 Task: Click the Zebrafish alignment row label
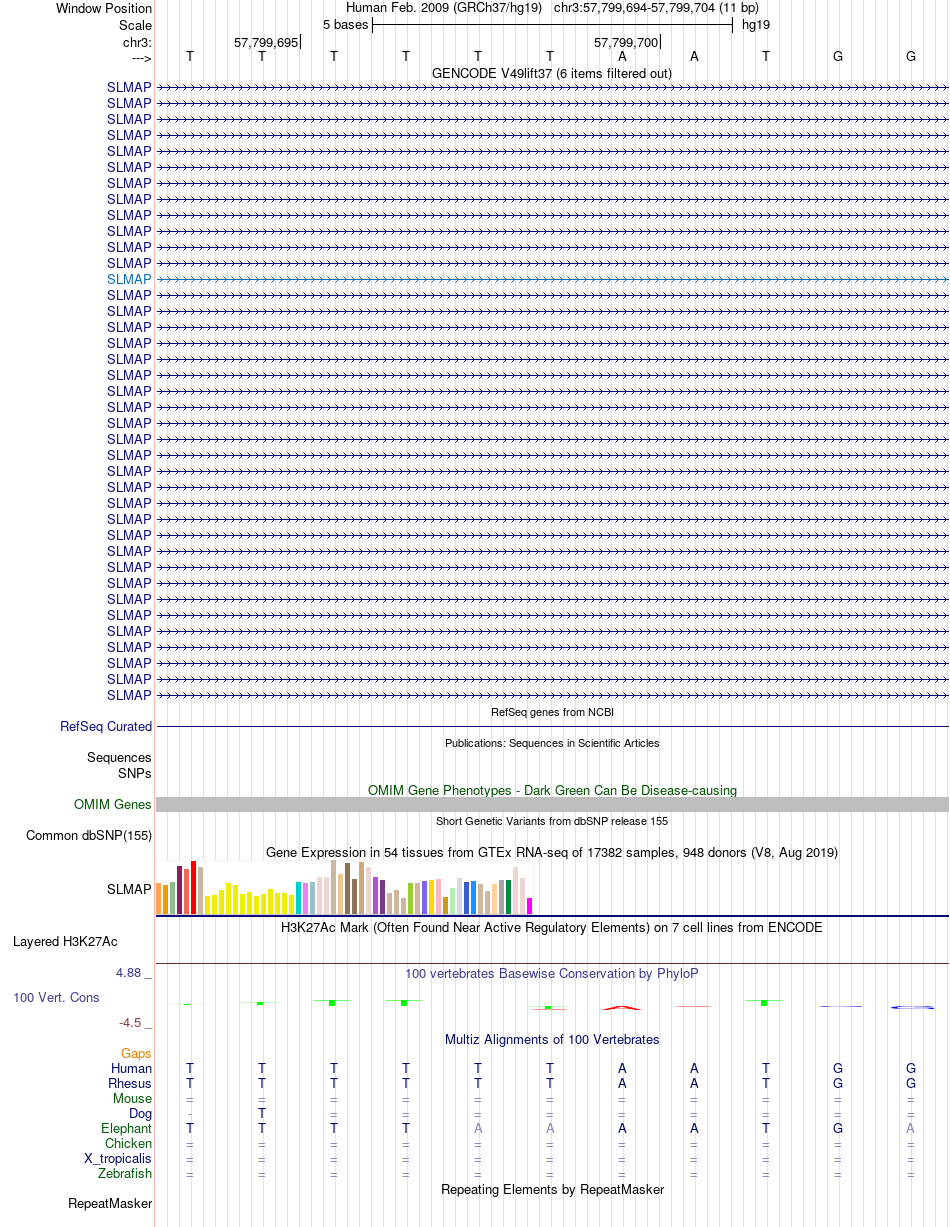pyautogui.click(x=125, y=1173)
